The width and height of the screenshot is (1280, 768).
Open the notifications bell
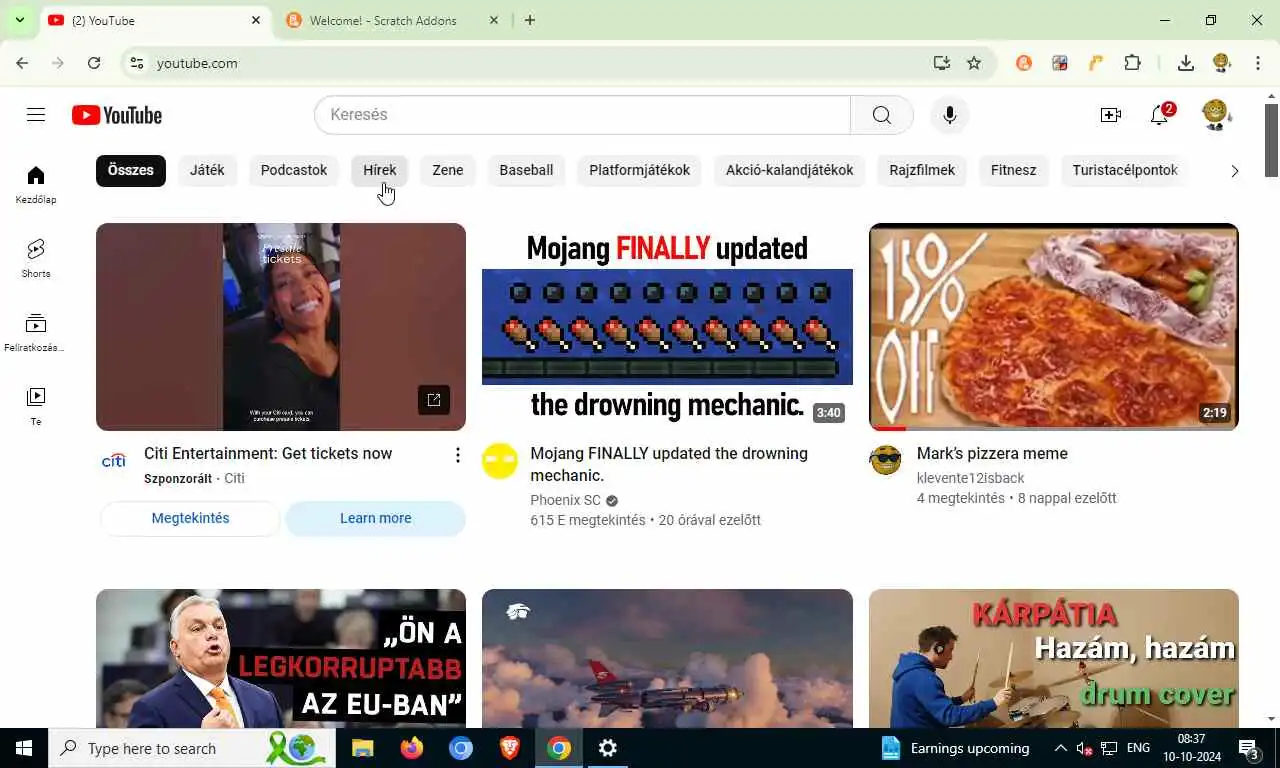[1160, 115]
